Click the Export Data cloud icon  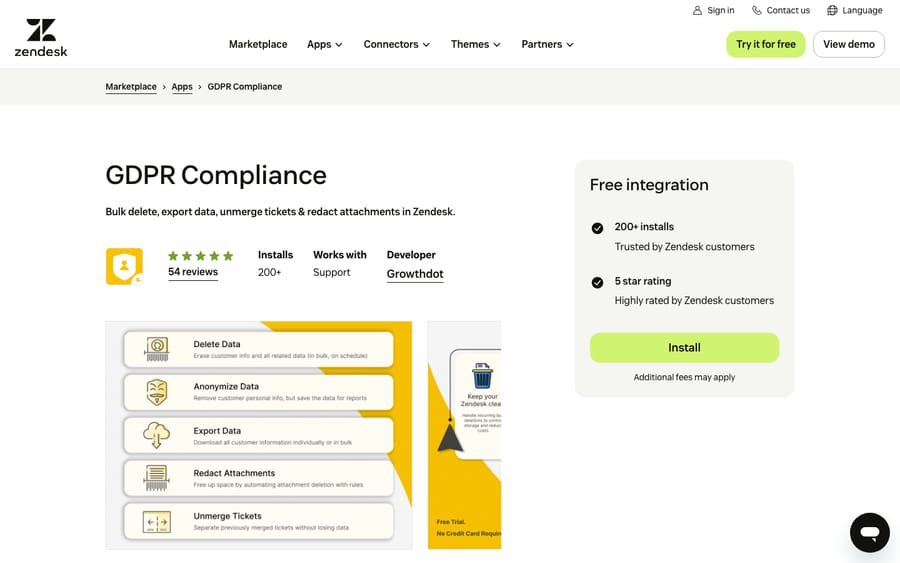point(156,435)
